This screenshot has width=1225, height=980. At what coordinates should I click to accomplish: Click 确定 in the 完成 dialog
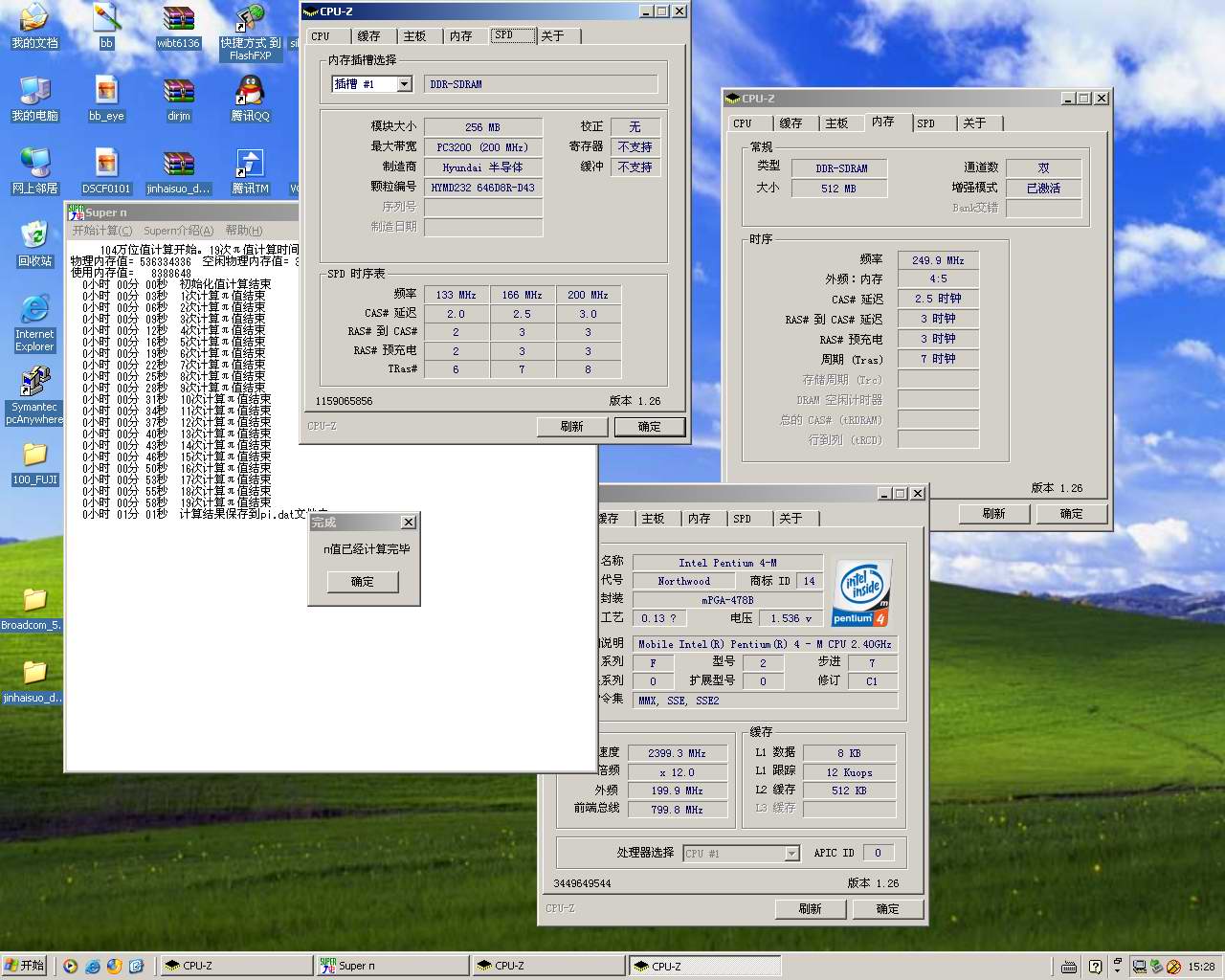pyautogui.click(x=363, y=582)
